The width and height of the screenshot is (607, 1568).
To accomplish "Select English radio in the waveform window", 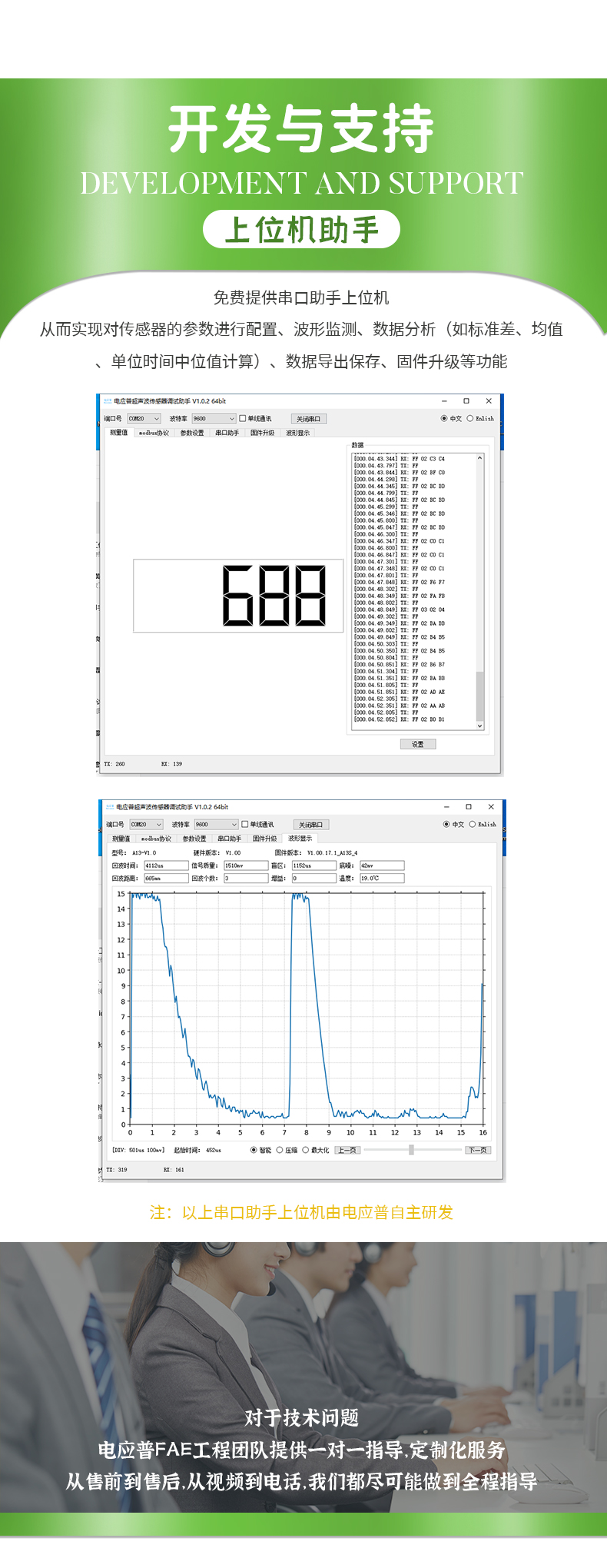I will pos(473,825).
